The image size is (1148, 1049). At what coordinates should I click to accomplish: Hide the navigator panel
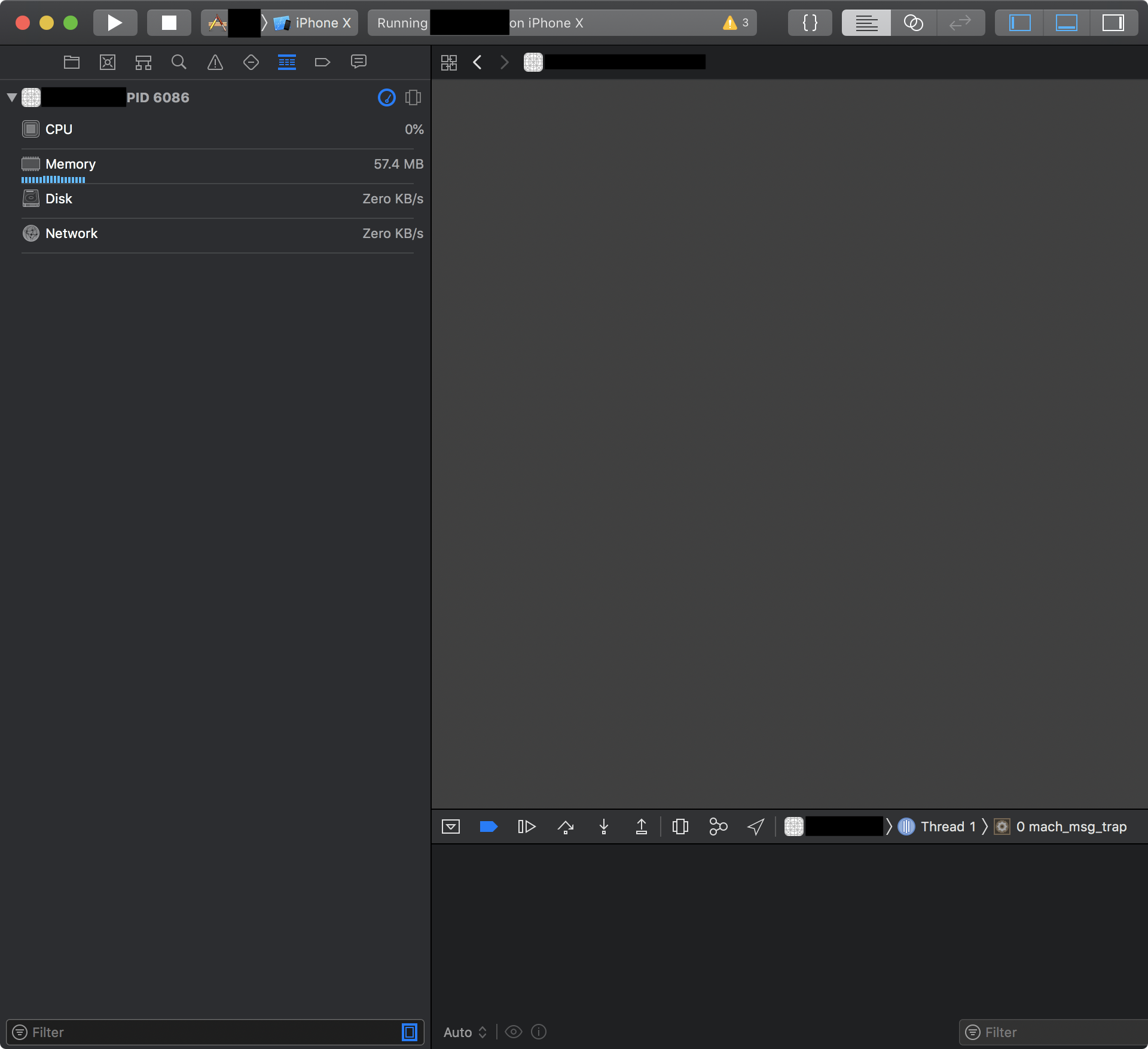[x=1019, y=23]
